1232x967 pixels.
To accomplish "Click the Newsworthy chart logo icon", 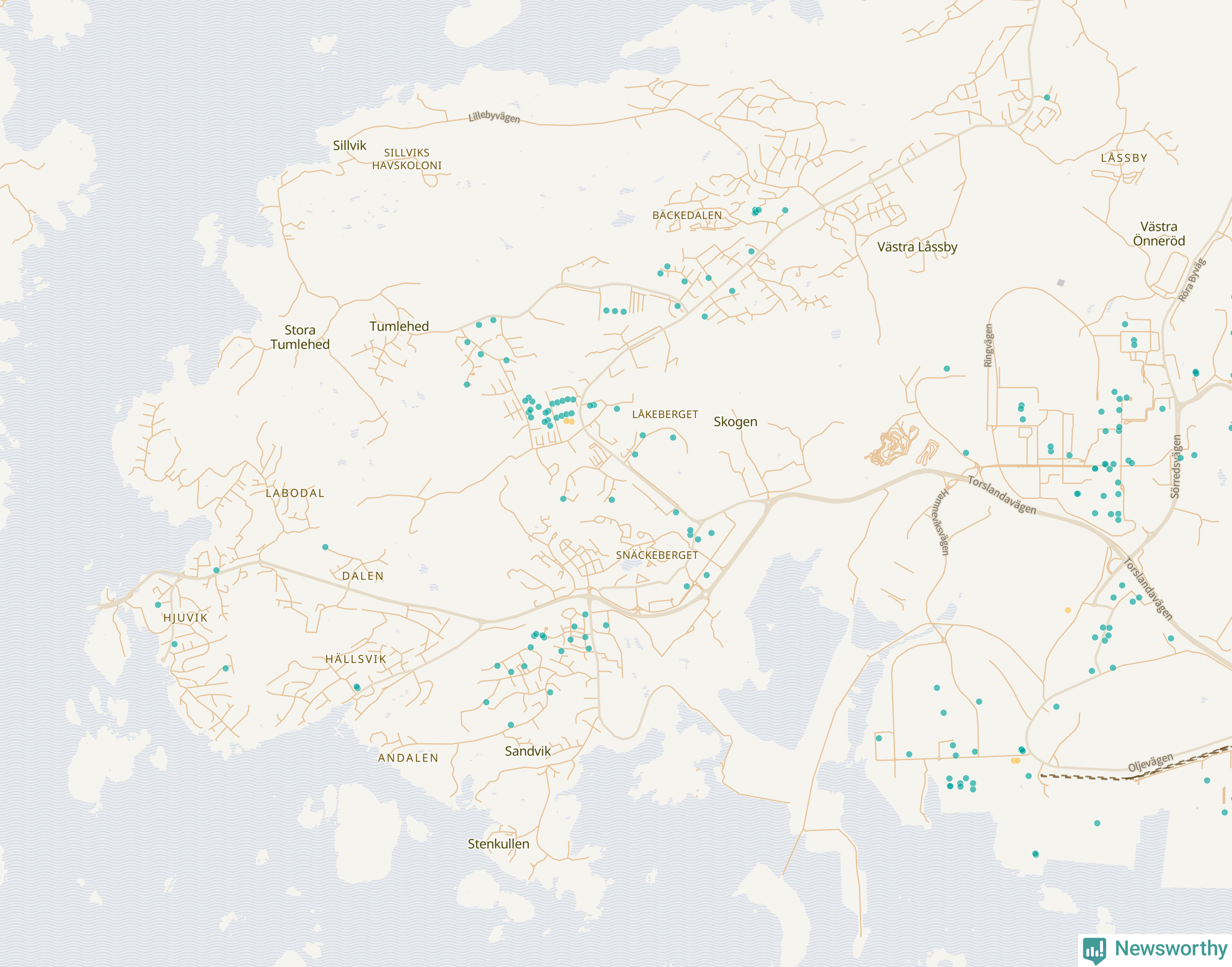I will [1094, 950].
